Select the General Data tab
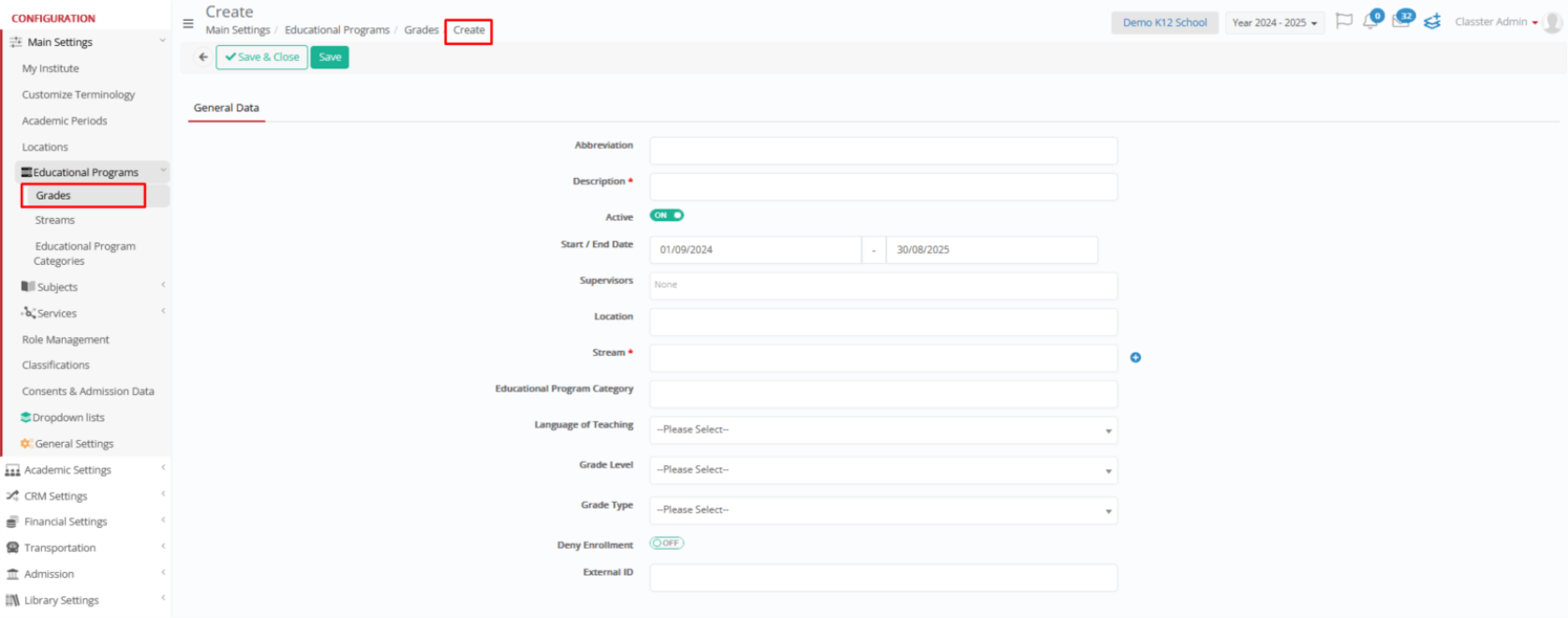Screen dimensions: 1568x618 point(227,108)
